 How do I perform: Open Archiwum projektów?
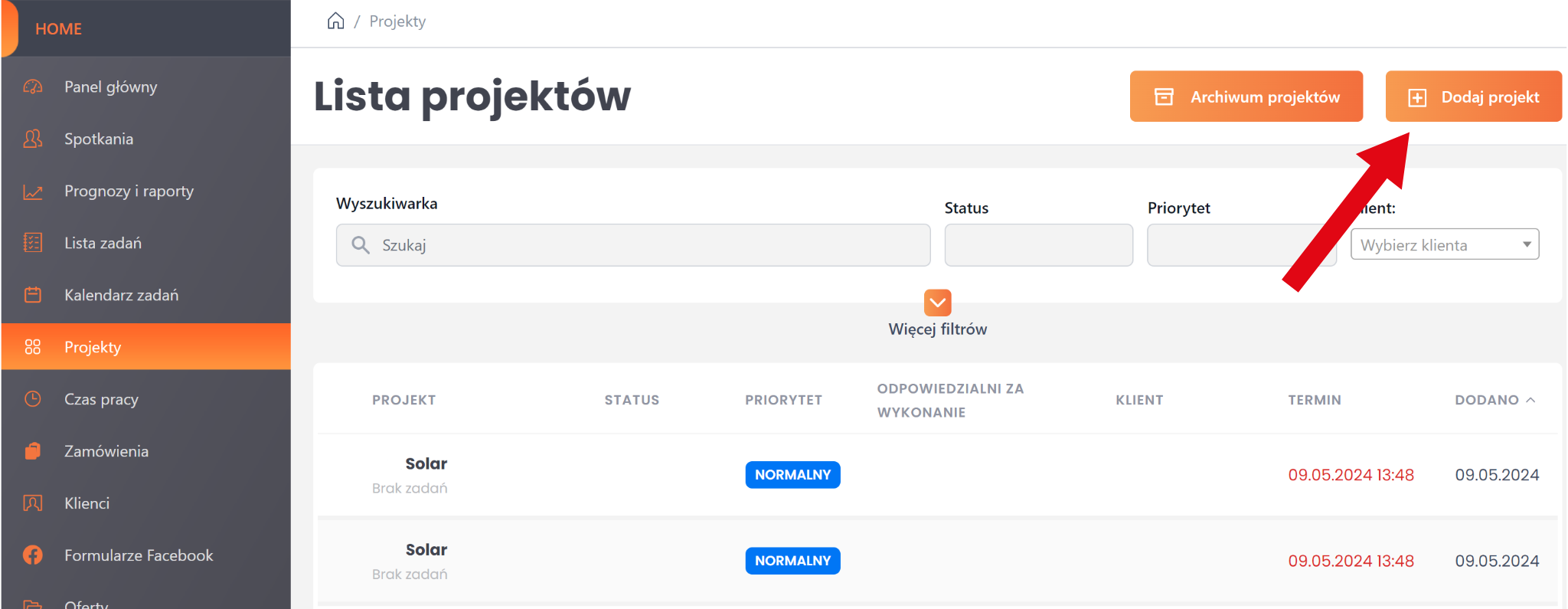pyautogui.click(x=1246, y=97)
